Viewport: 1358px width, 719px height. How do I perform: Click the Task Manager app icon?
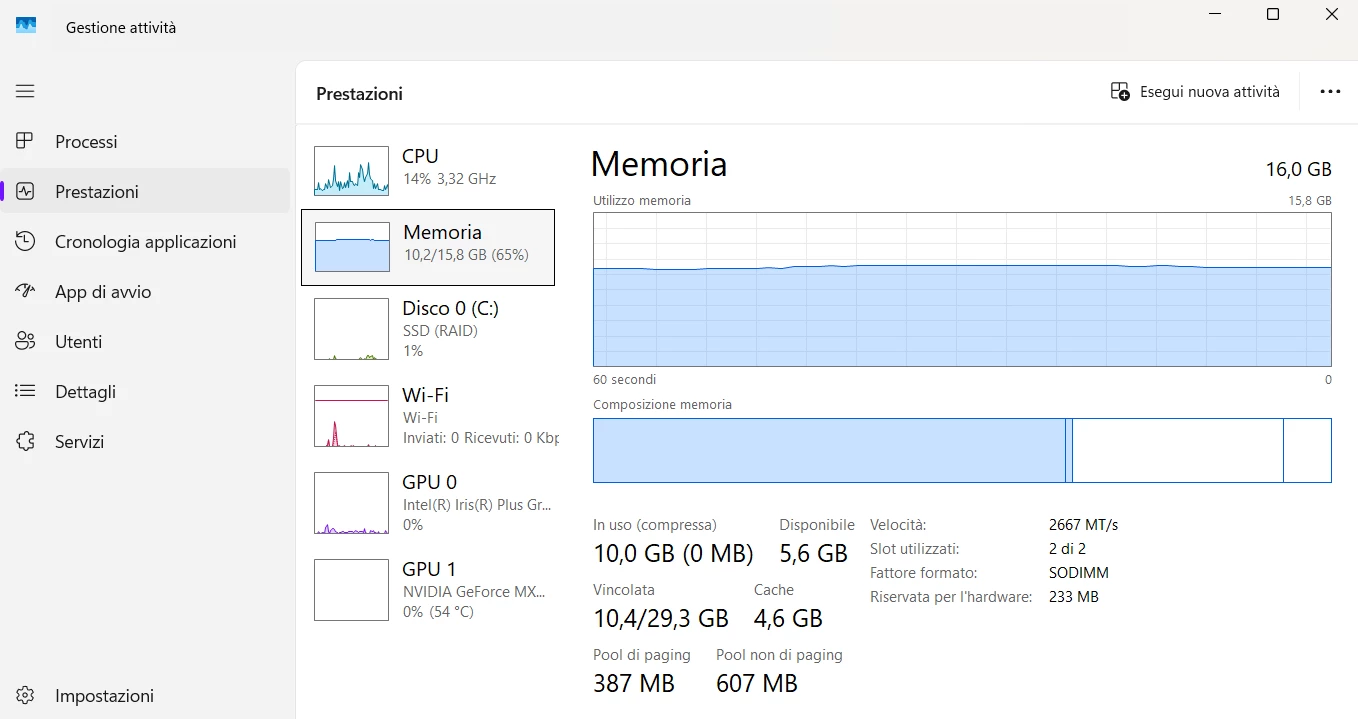click(26, 26)
